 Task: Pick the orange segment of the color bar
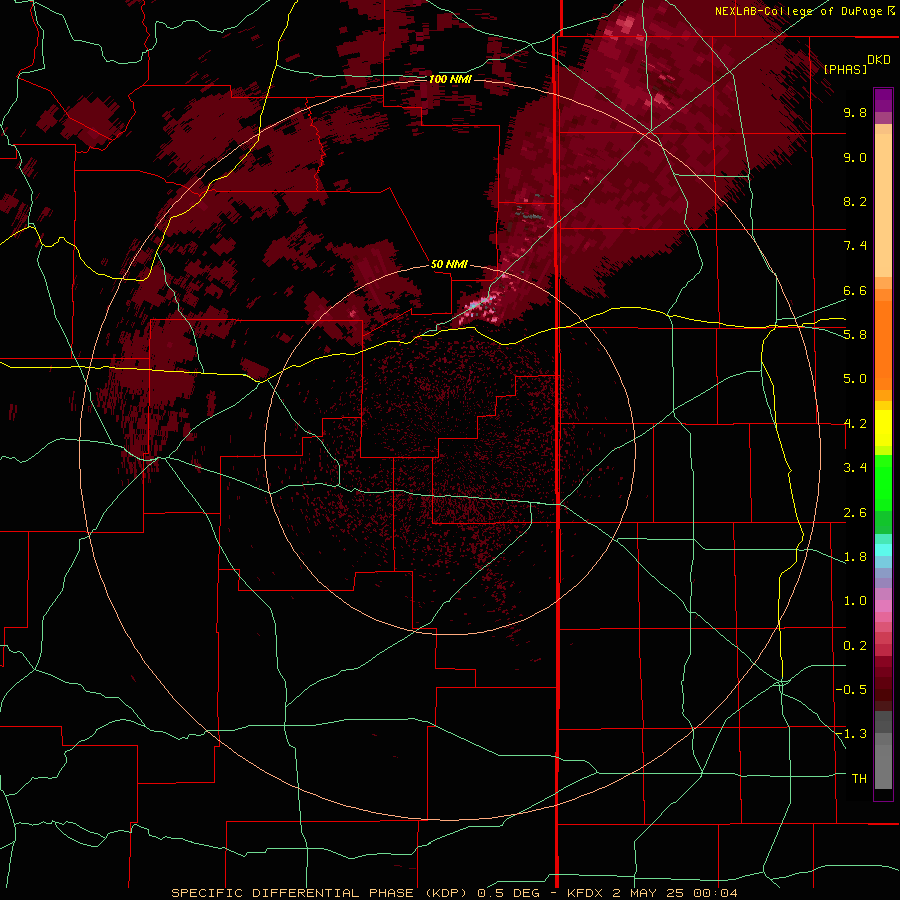(883, 345)
